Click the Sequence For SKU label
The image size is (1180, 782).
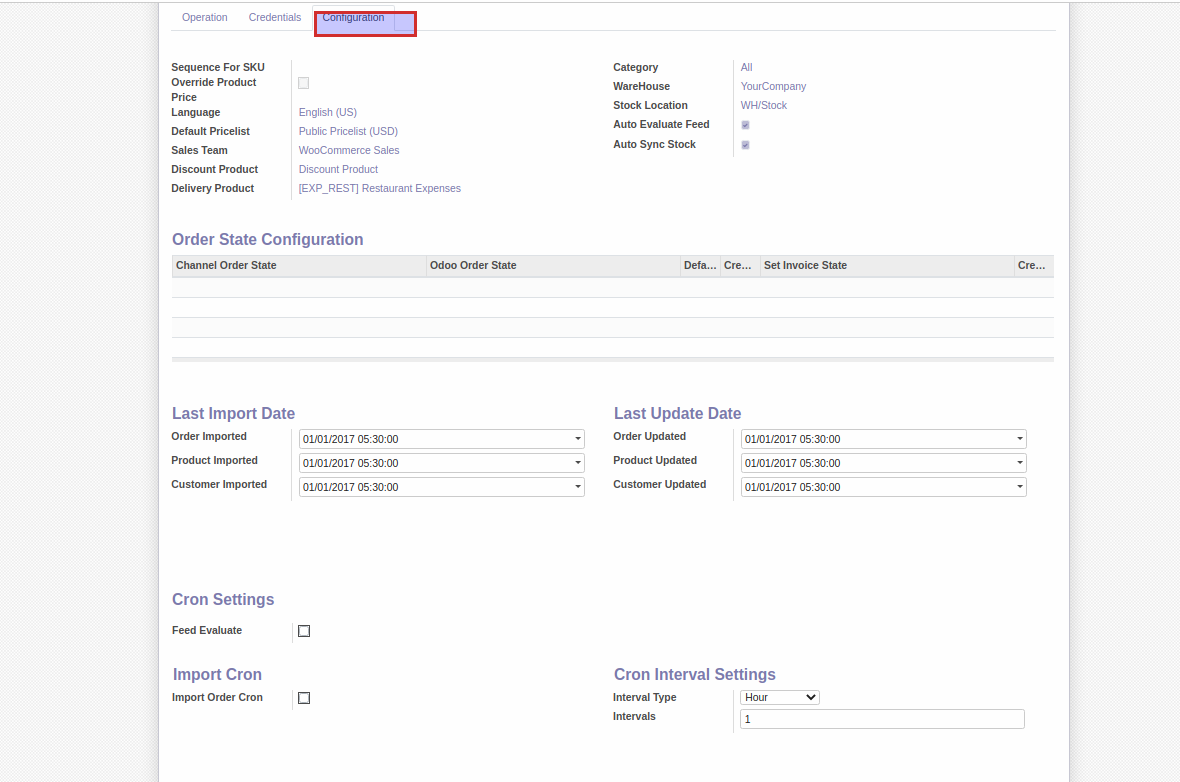[x=217, y=67]
